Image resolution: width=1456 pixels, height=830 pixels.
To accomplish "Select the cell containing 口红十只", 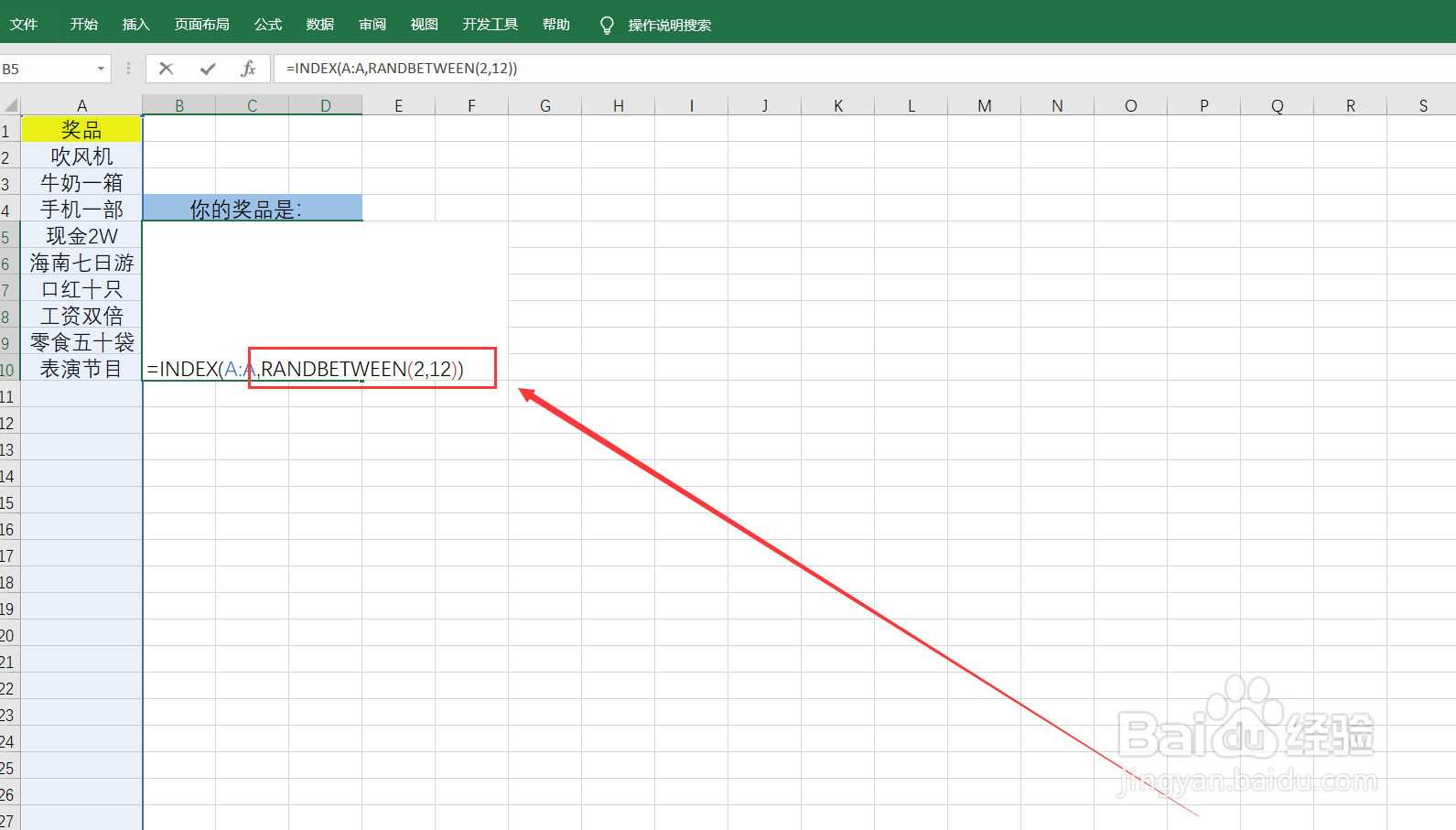I will (81, 289).
